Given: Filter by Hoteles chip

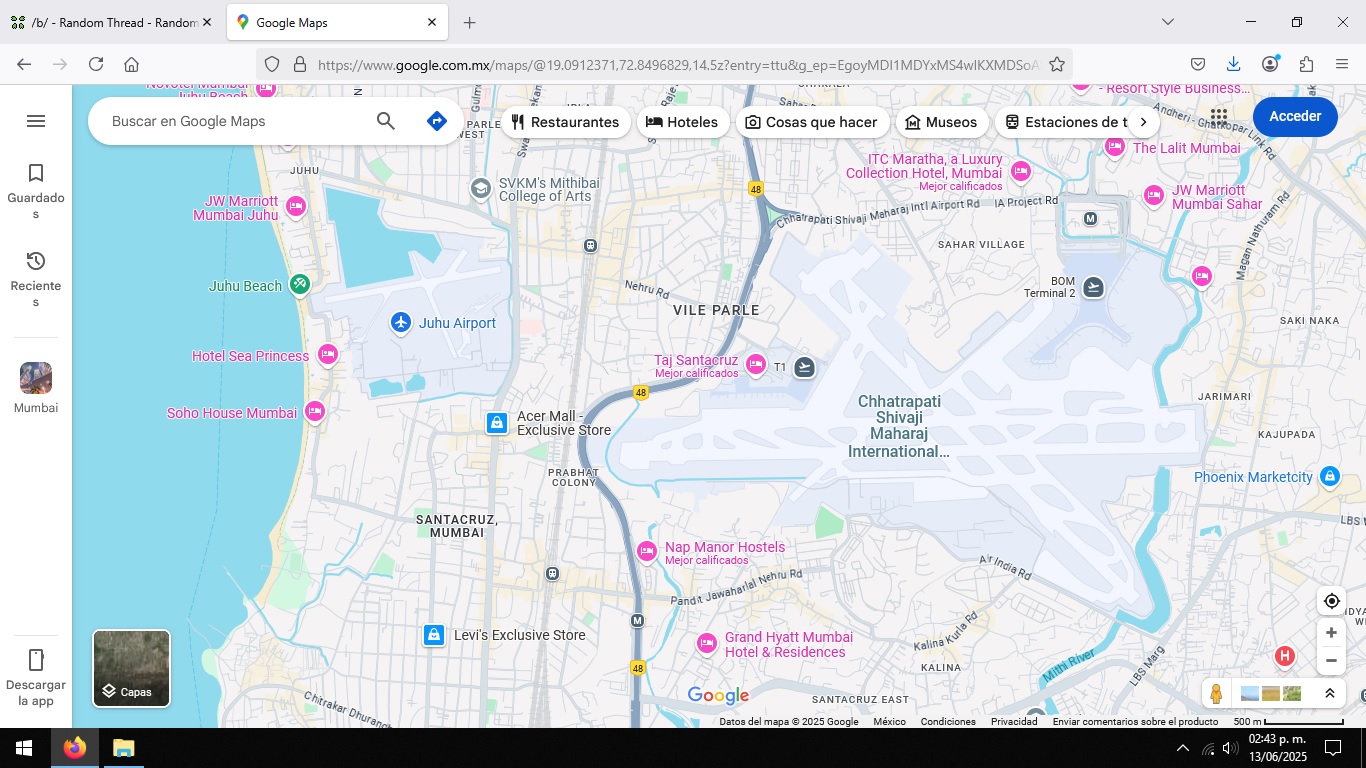Looking at the screenshot, I should (682, 122).
